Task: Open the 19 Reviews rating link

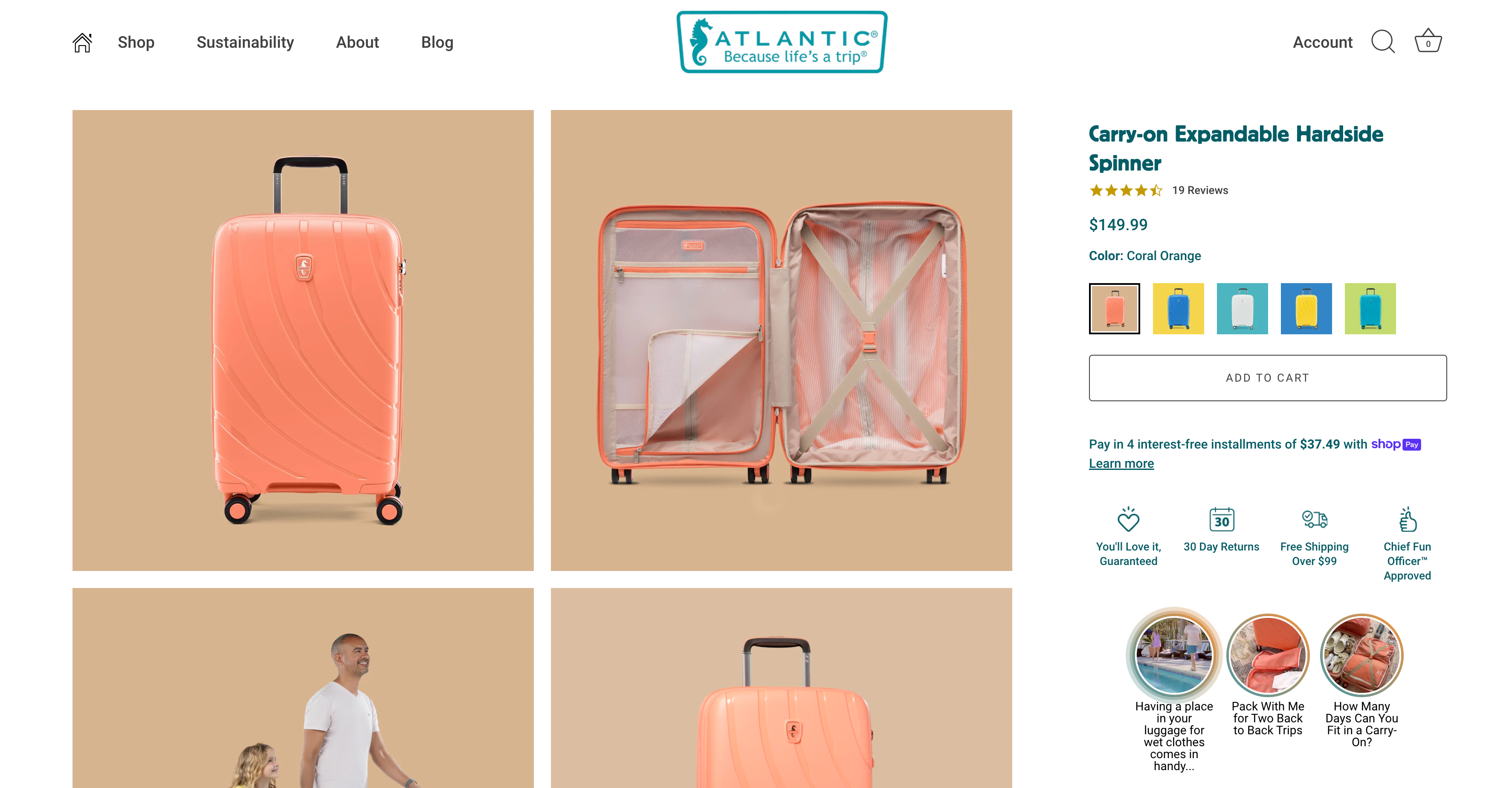Action: coord(1200,190)
